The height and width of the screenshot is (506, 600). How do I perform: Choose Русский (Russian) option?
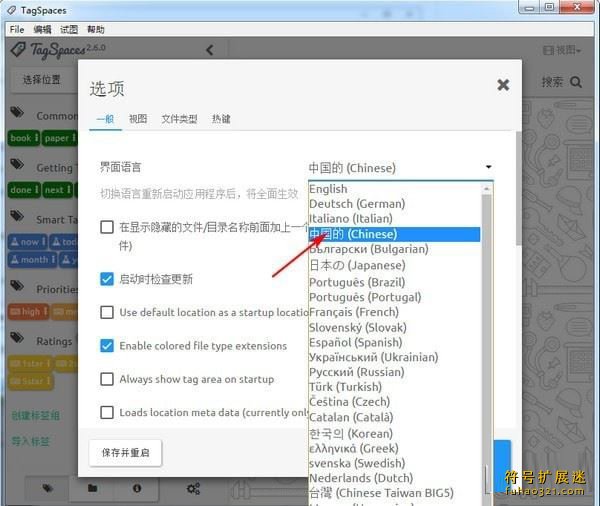(x=395, y=372)
